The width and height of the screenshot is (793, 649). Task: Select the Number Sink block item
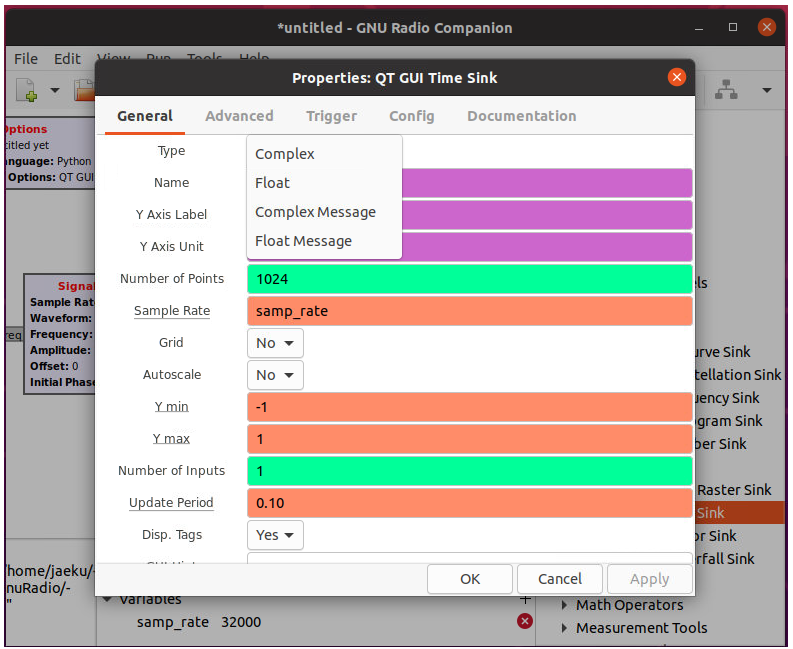(x=721, y=444)
